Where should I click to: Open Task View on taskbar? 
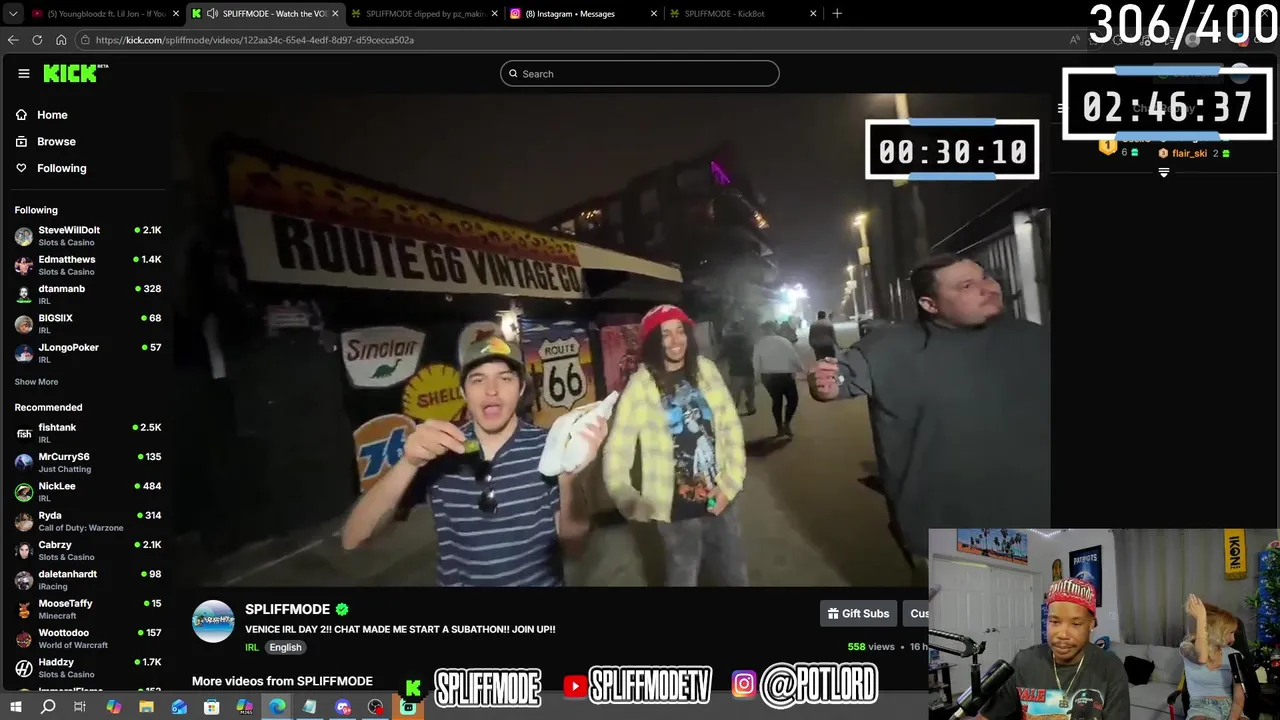(x=80, y=707)
